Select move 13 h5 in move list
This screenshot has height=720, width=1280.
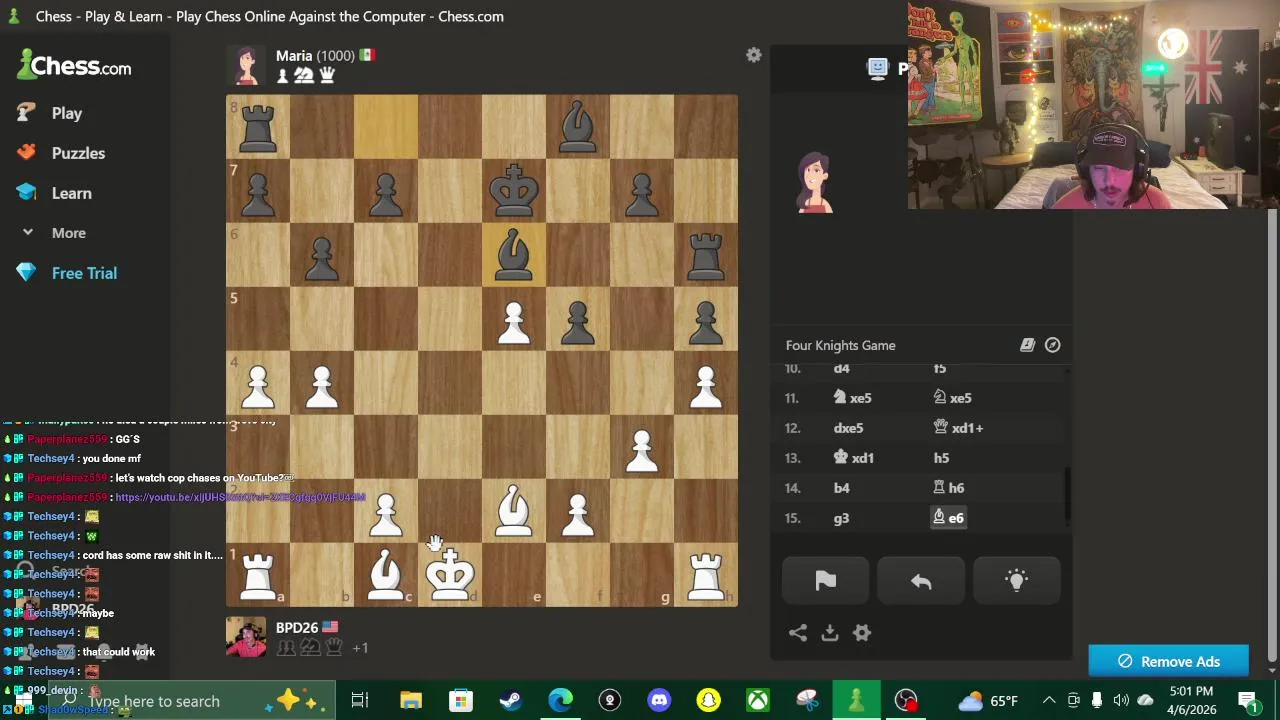point(941,458)
